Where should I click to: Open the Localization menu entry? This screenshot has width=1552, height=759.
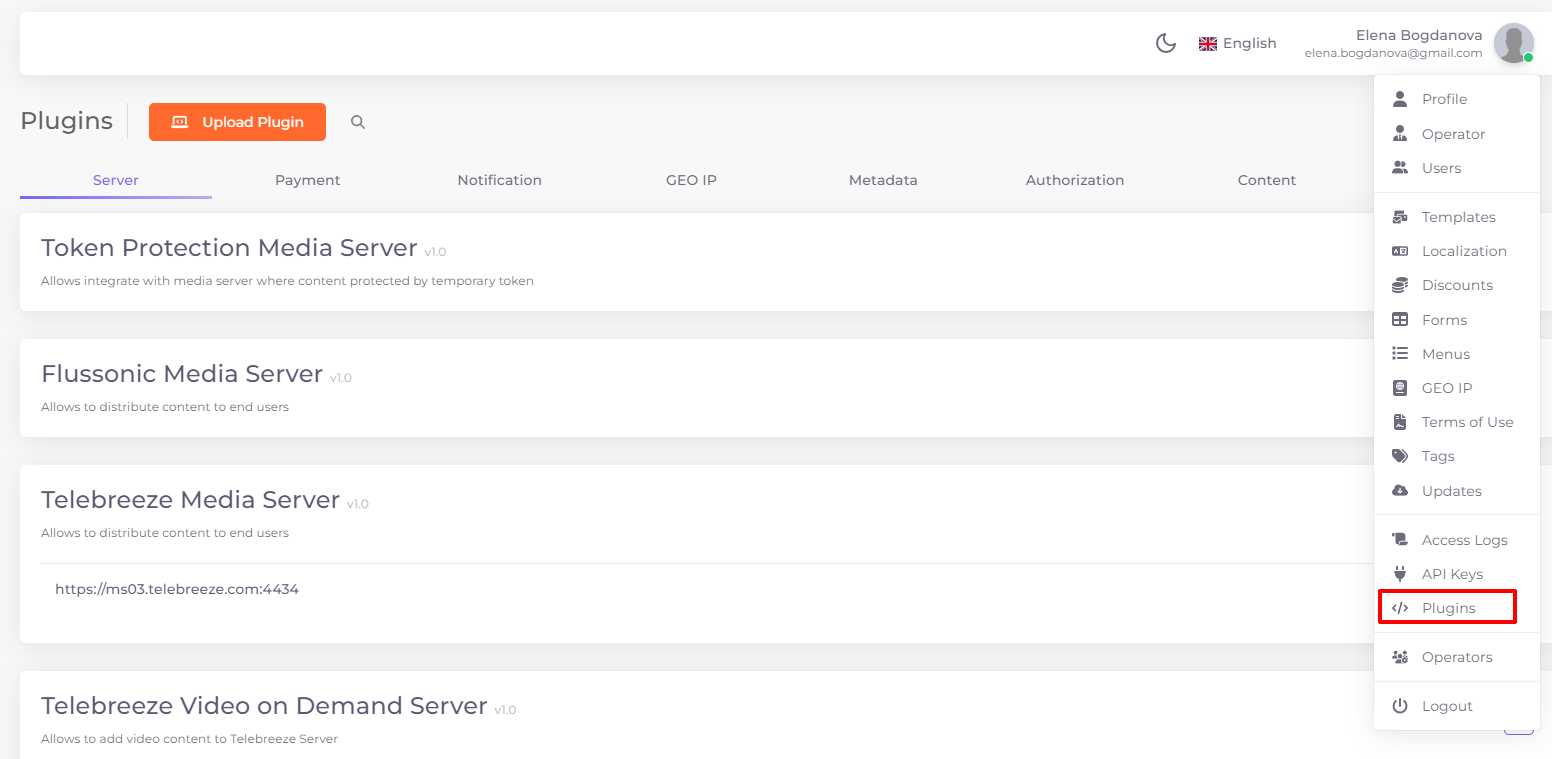coord(1457,251)
